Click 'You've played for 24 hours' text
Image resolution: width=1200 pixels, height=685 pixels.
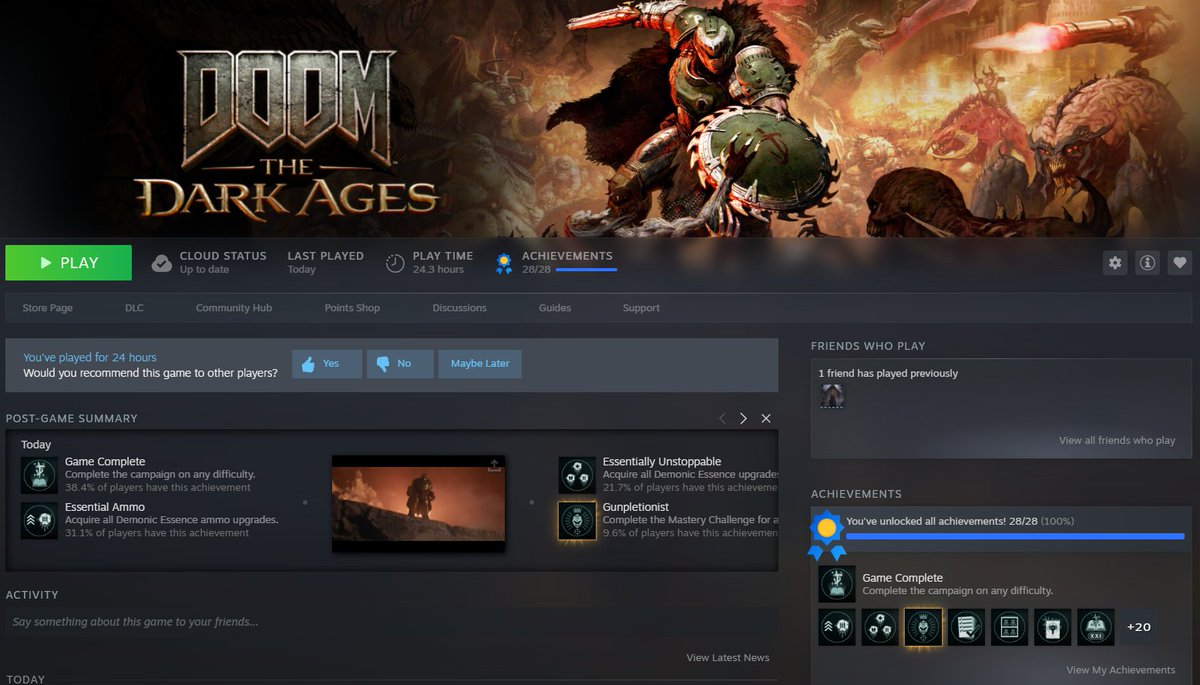(x=90, y=357)
